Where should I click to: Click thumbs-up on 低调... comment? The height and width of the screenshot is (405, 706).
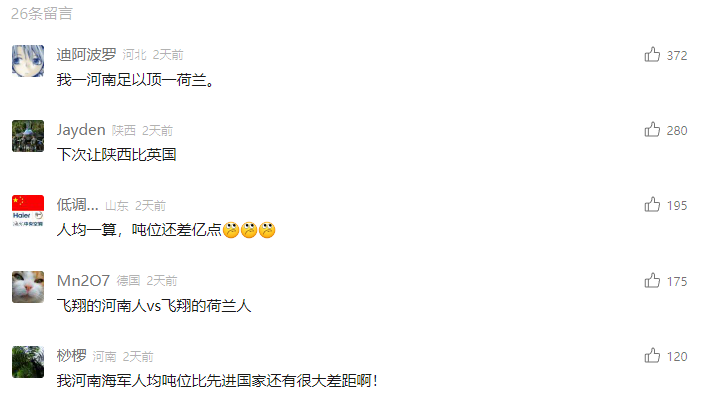[652, 205]
